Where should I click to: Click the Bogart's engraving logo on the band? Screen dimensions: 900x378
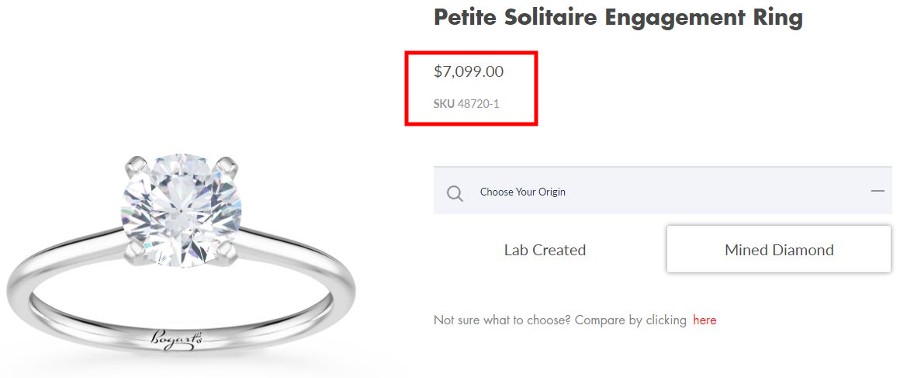click(x=177, y=338)
